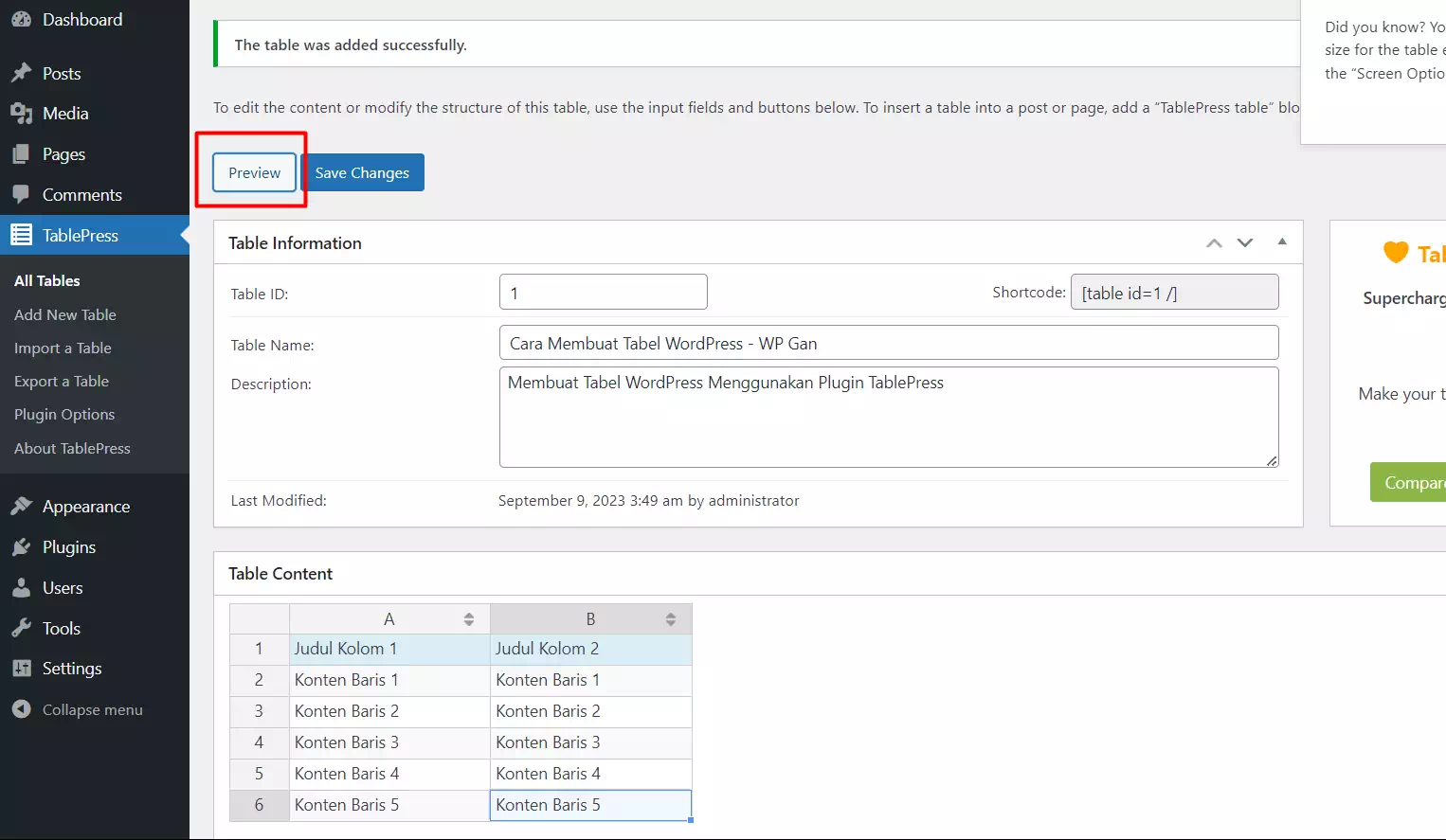Select row 1 header number

(x=259, y=649)
